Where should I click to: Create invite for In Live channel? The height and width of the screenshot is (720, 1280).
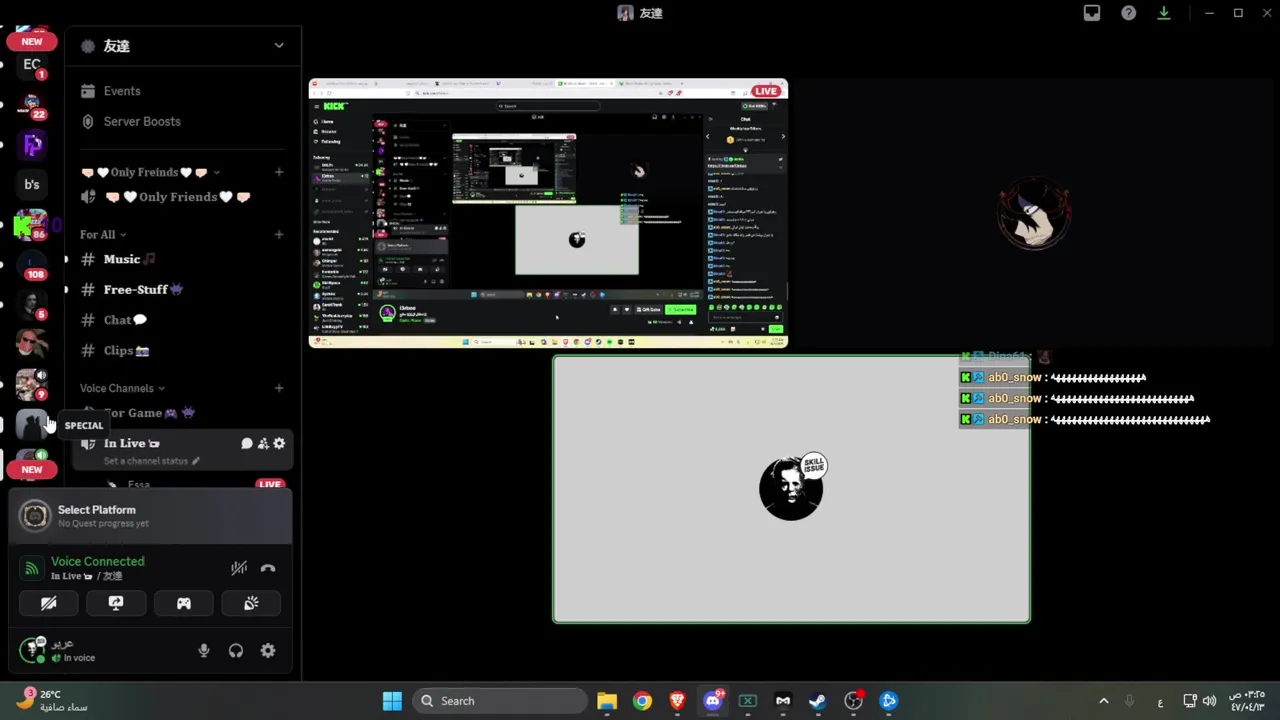tap(263, 443)
